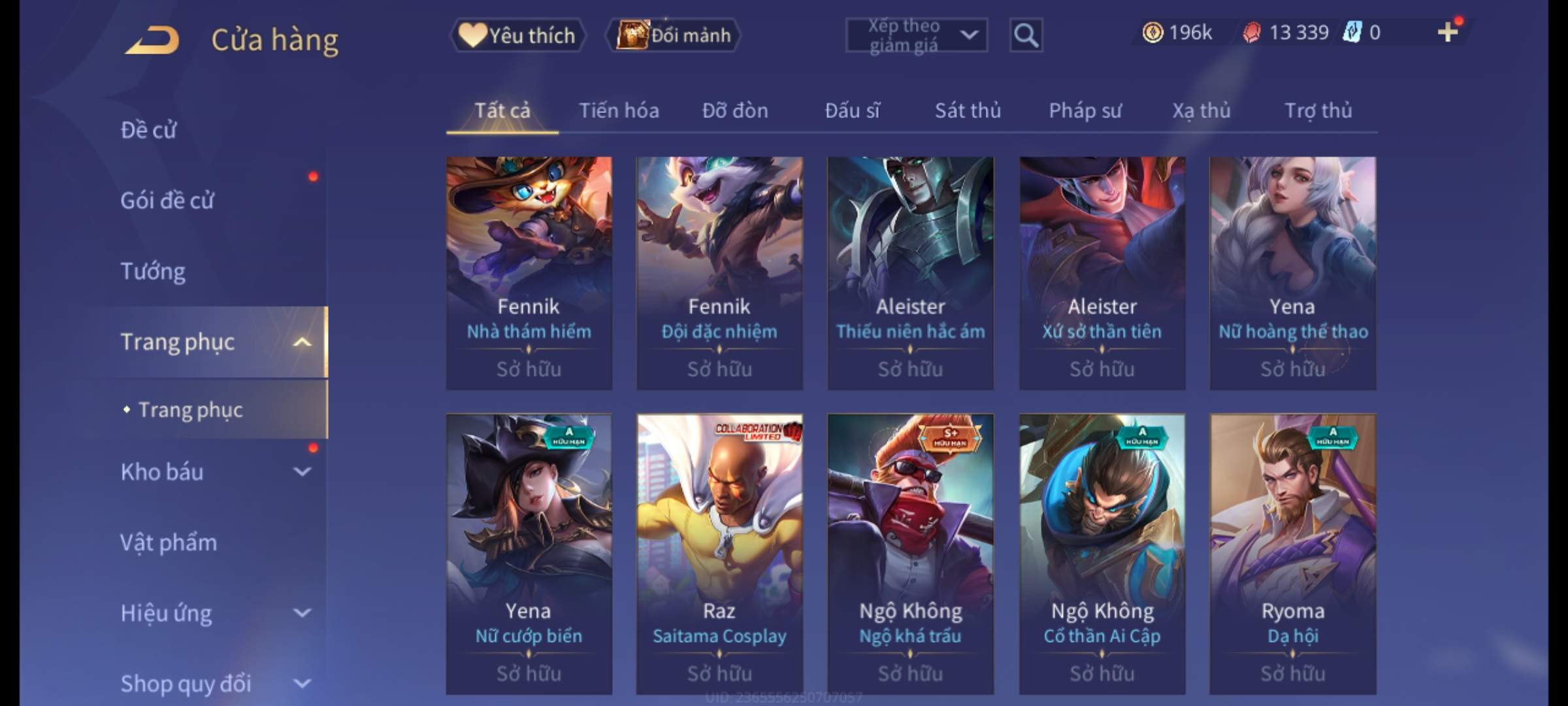Open the Tướng sidebar menu item
Screen dimensions: 1568x706
point(153,271)
